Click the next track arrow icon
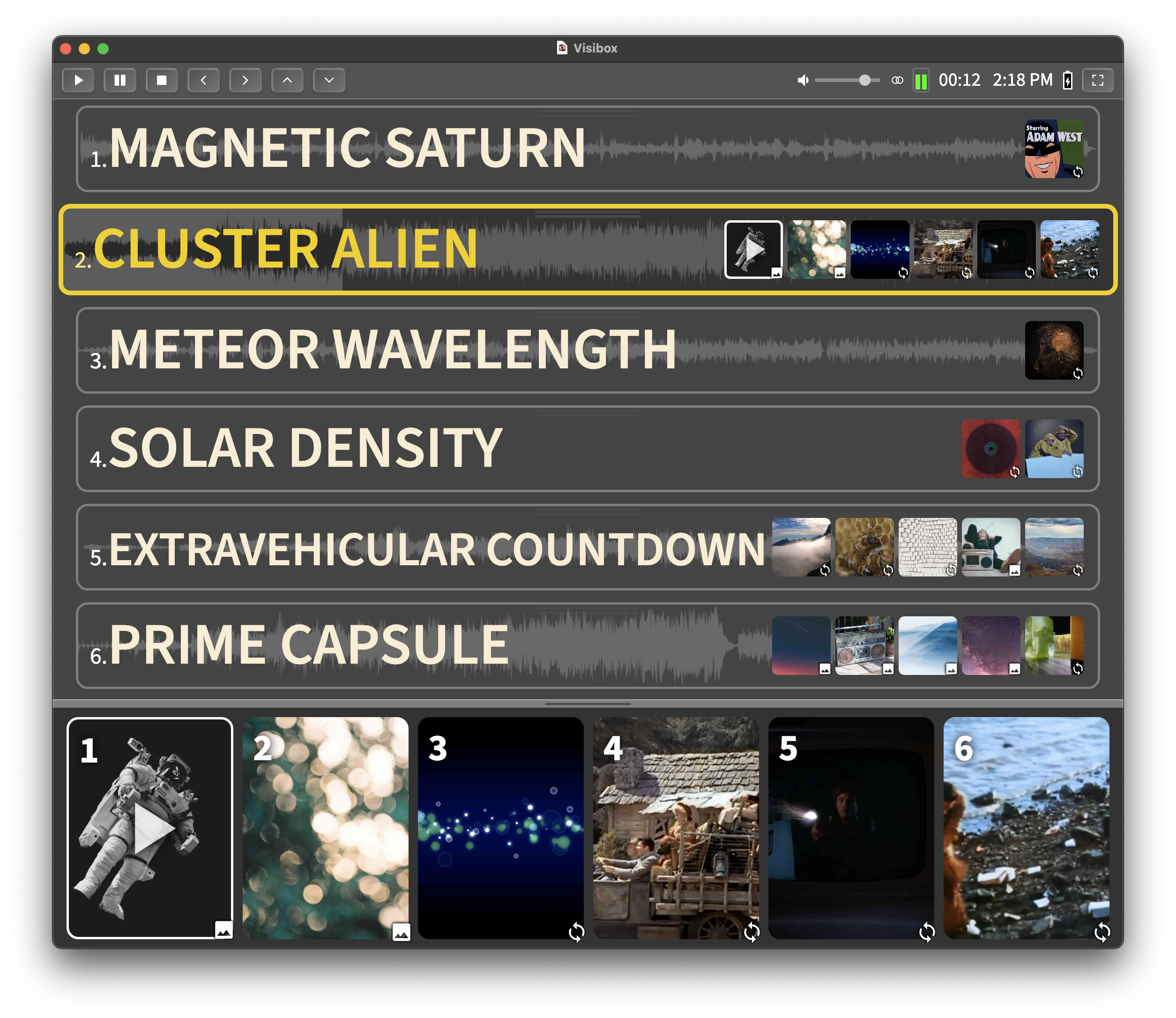The height and width of the screenshot is (1018, 1176). click(x=246, y=80)
